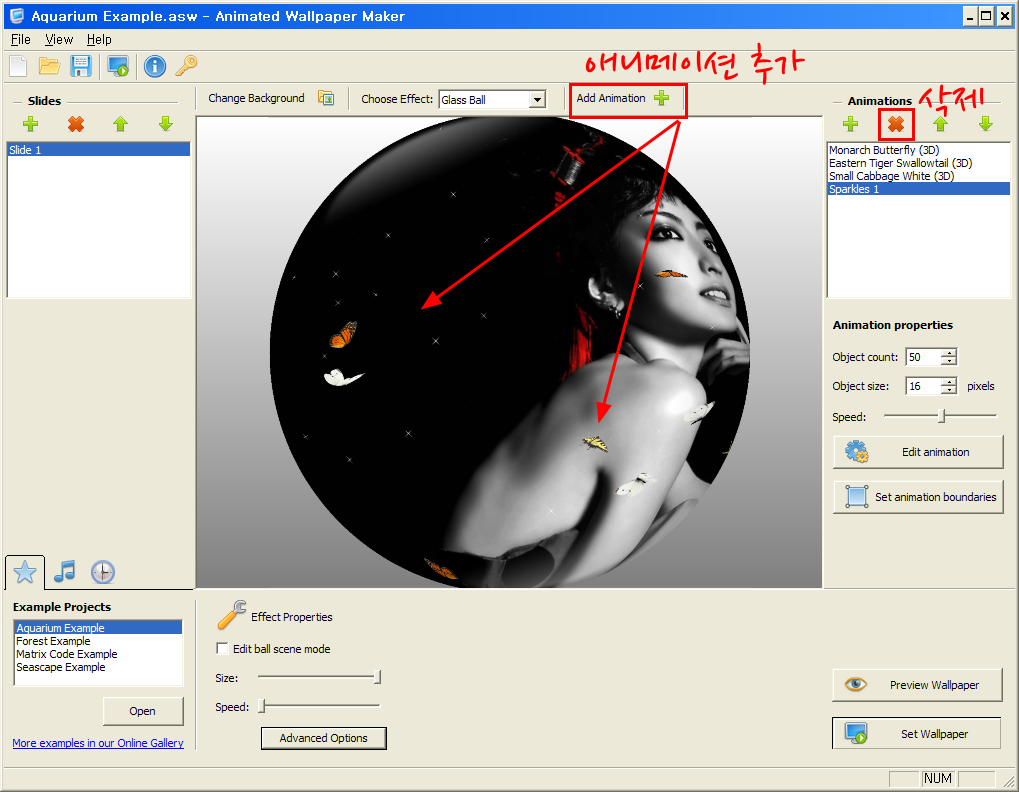The width and height of the screenshot is (1019, 792).
Task: Delete slide with the red X icon
Action: [76, 123]
